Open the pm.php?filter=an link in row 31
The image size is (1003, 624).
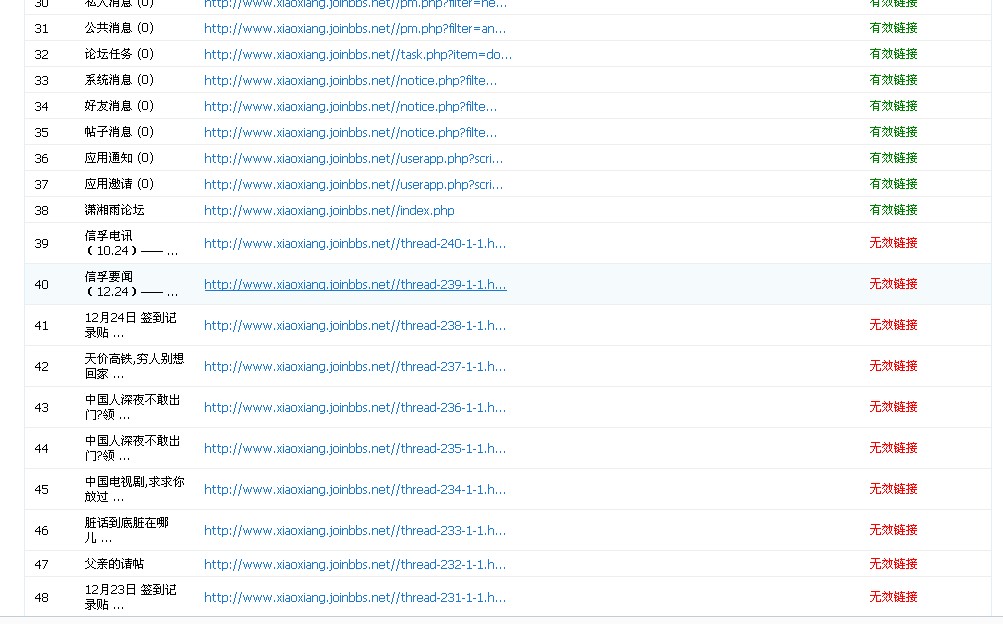pos(355,29)
